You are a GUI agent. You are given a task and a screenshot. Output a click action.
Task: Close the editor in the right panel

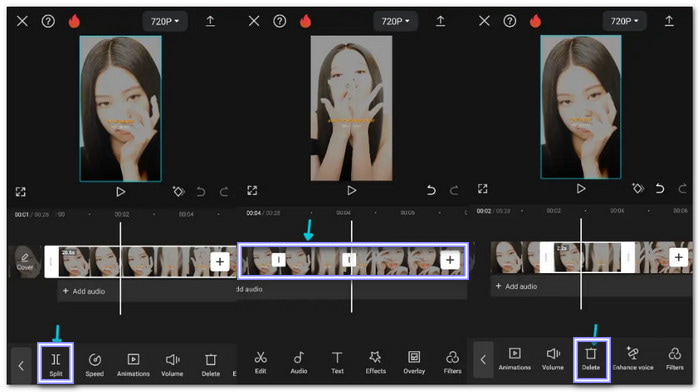click(484, 21)
